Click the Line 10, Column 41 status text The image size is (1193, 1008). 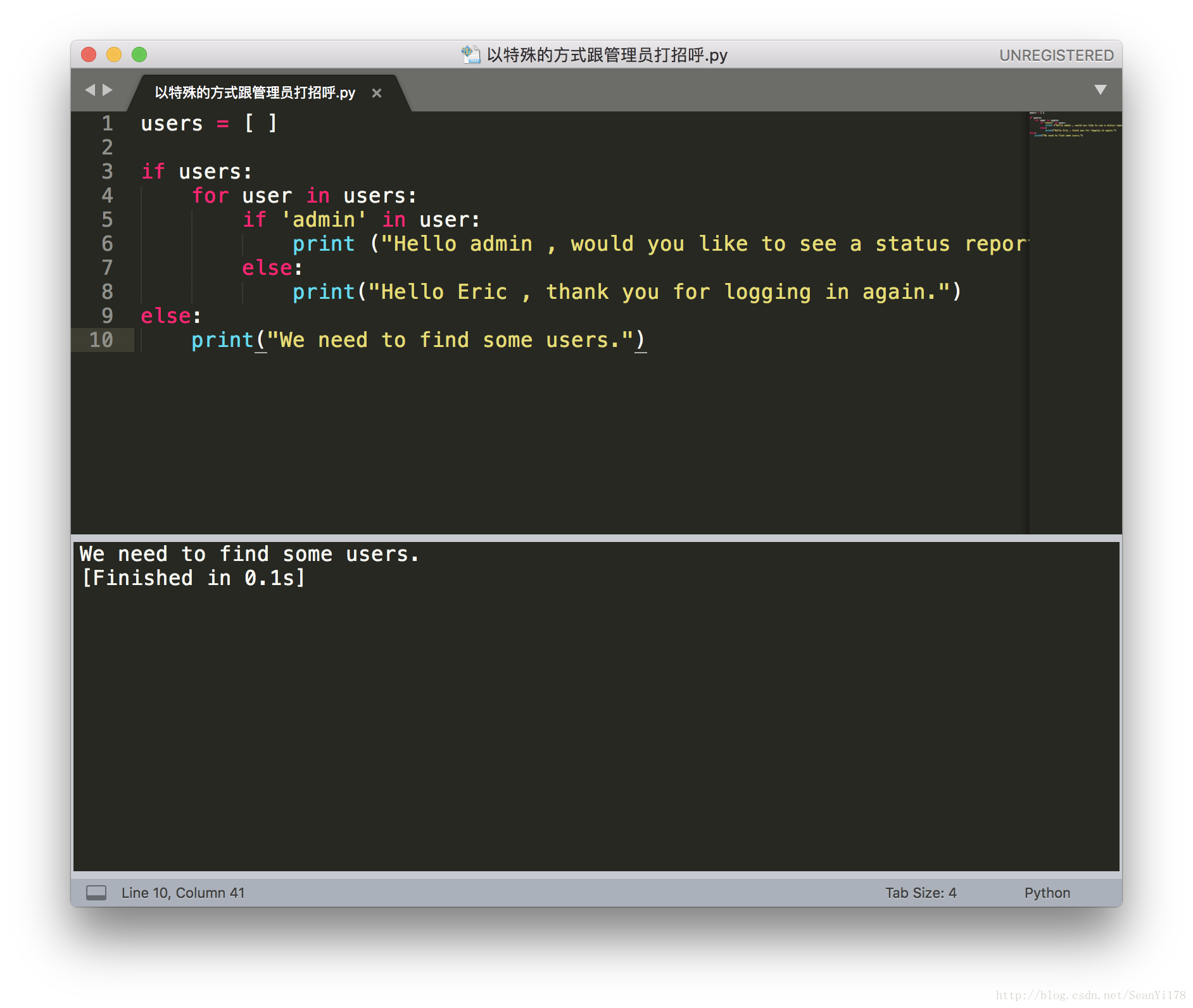183,893
